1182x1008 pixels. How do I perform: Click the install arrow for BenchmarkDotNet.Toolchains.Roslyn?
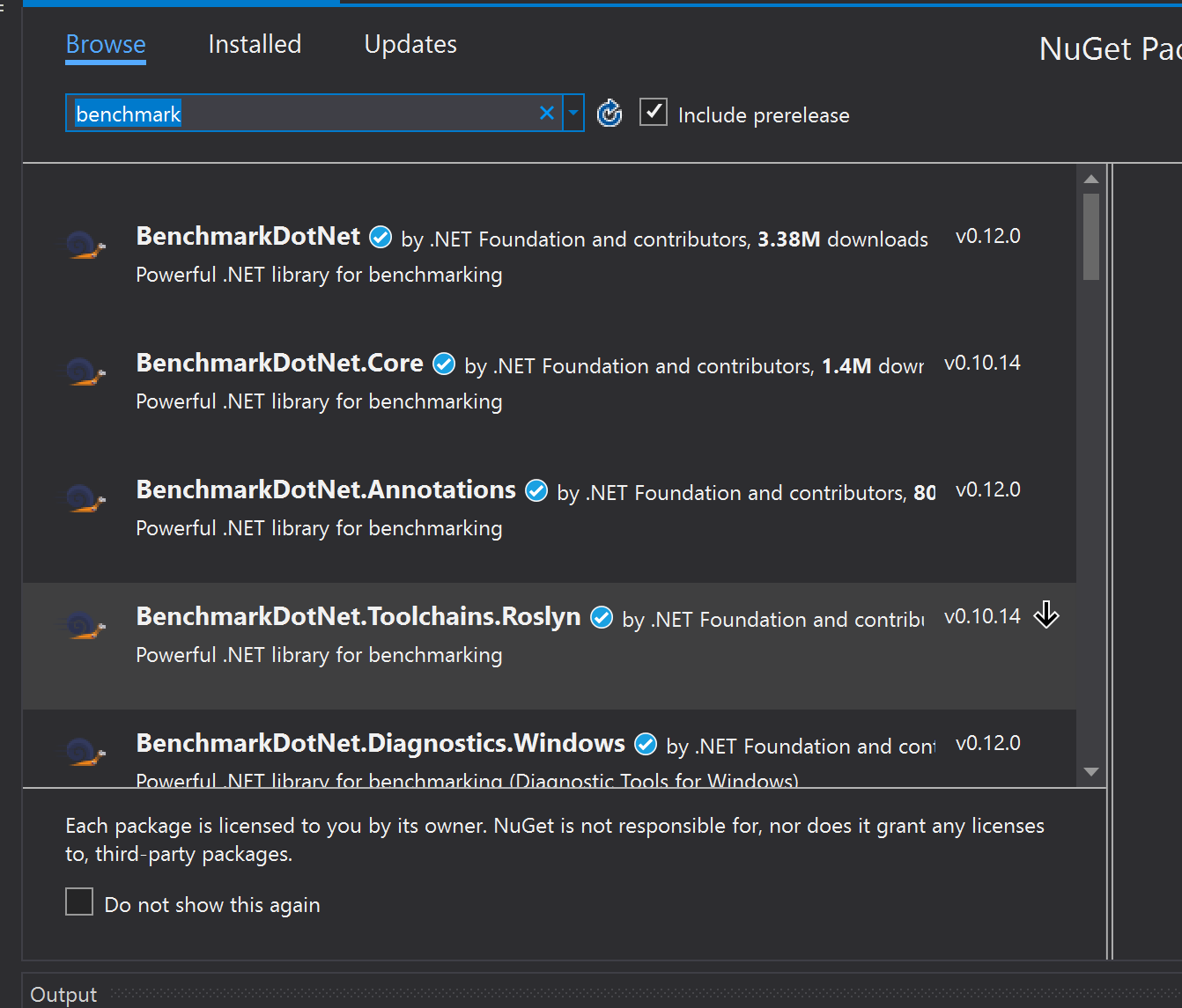[x=1045, y=614]
